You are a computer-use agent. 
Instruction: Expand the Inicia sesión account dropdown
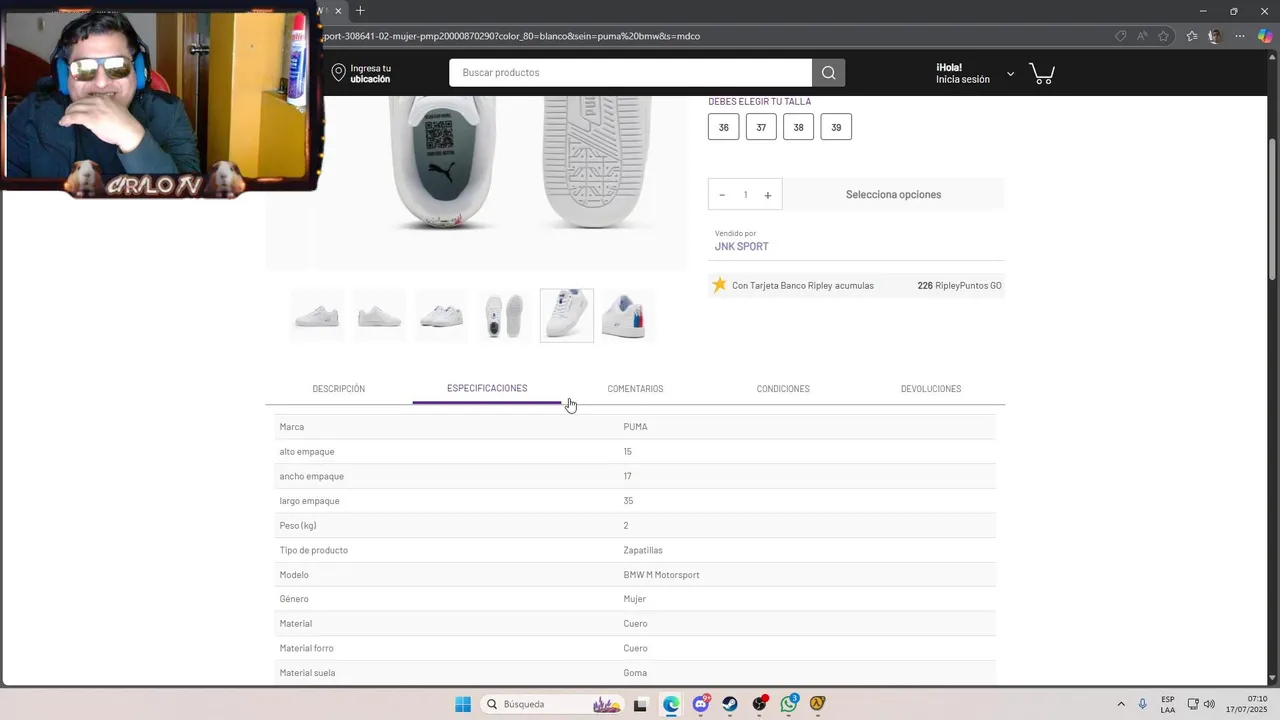[1010, 74]
